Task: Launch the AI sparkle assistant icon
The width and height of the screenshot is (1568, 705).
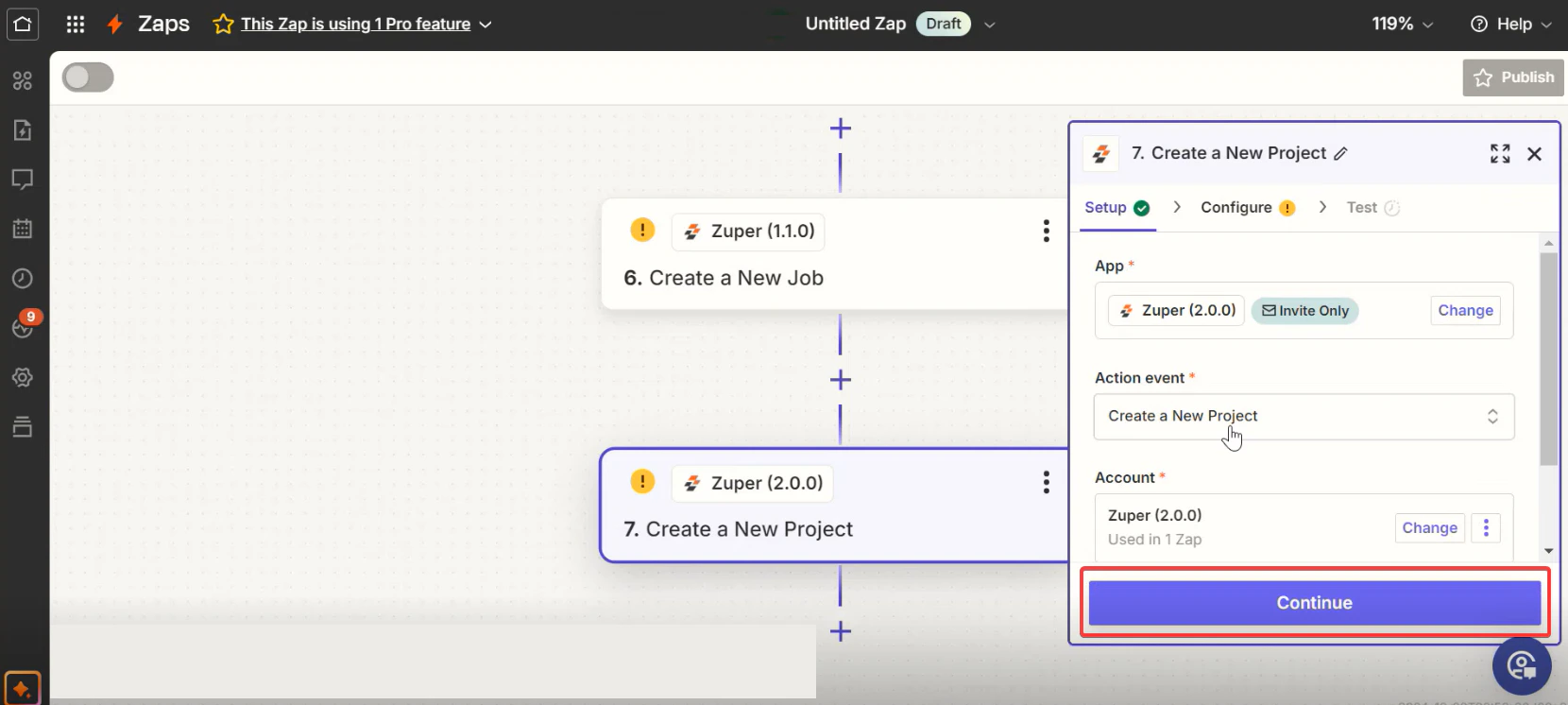Action: (x=23, y=688)
